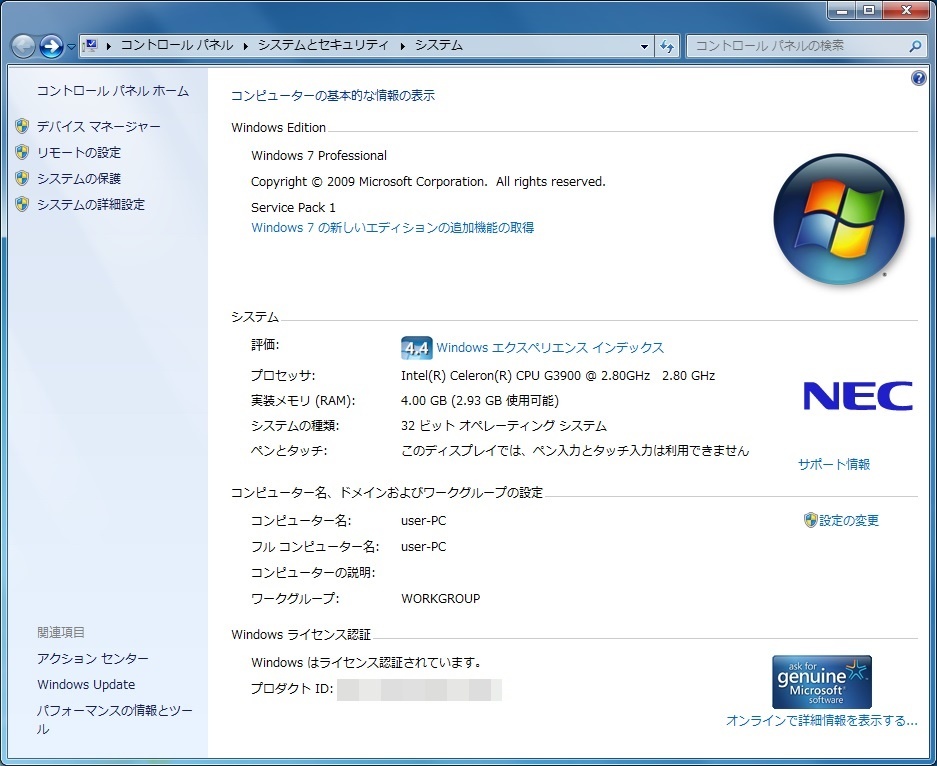This screenshot has width=937, height=766.
Task: Expand the arrow before コントロール パネル breadcrumb
Action: [x=109, y=46]
